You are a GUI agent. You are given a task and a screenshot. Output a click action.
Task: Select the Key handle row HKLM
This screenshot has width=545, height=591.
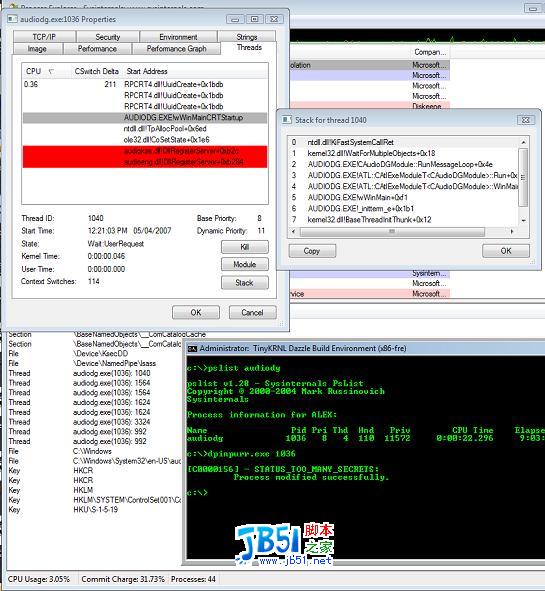tap(94, 490)
